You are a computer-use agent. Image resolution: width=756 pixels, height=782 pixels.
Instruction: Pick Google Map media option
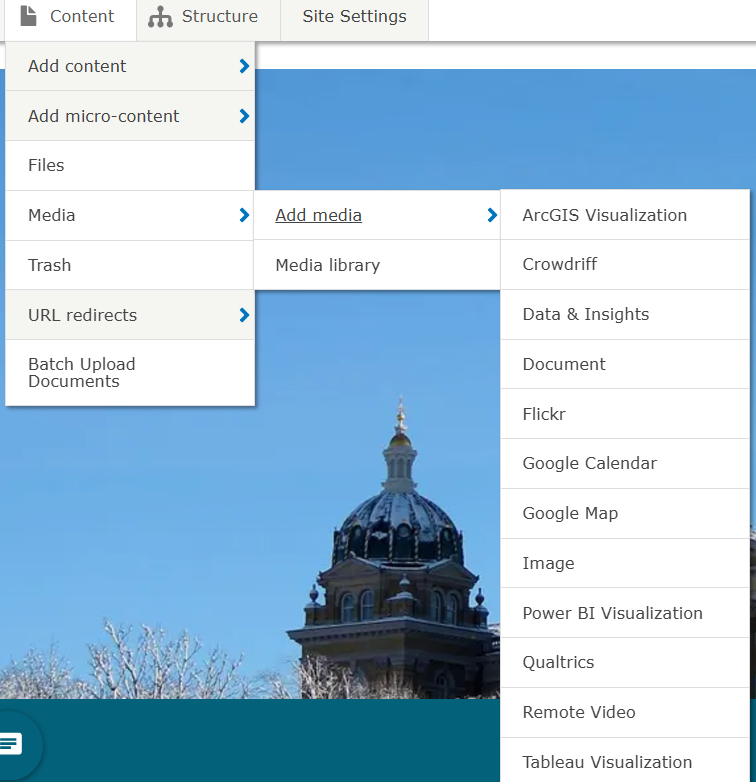point(570,513)
